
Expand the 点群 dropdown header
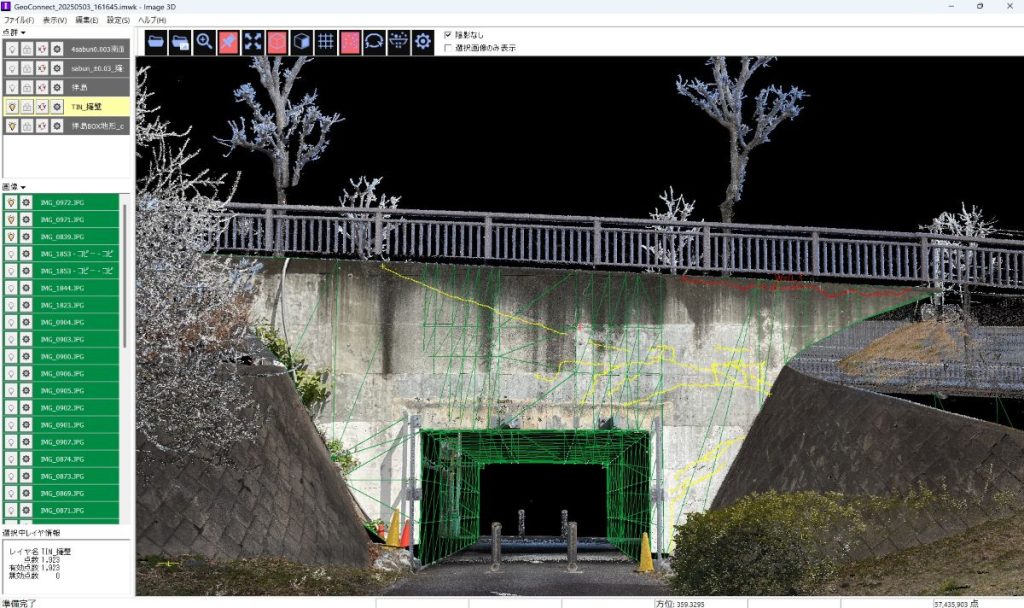click(14, 32)
